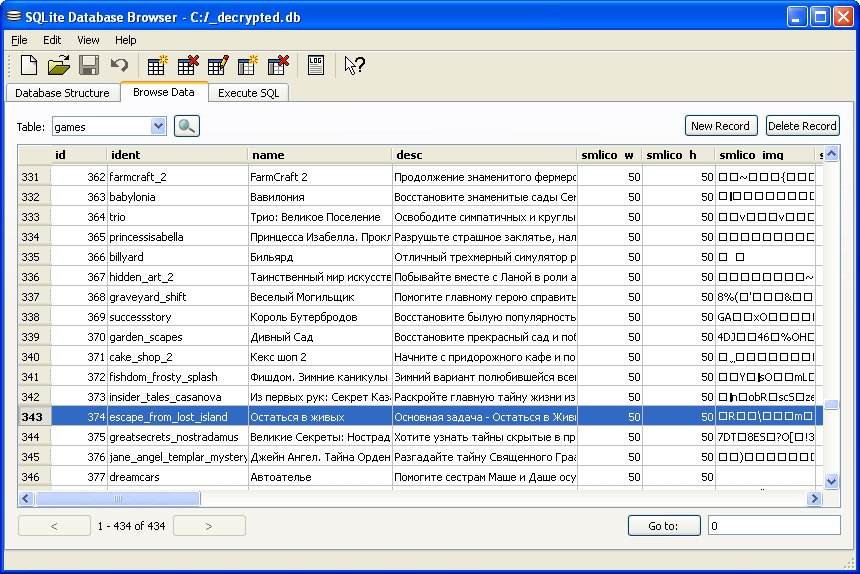This screenshot has width=860, height=574.
Task: Click the Open Database folder icon
Action: [58, 65]
